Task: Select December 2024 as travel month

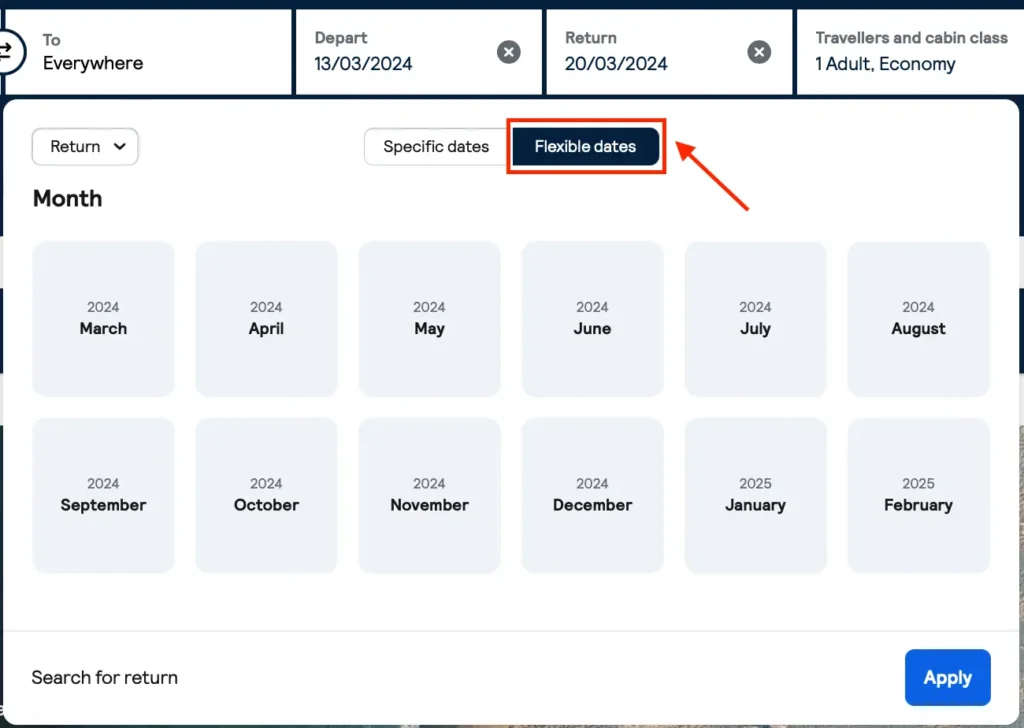Action: (x=592, y=495)
